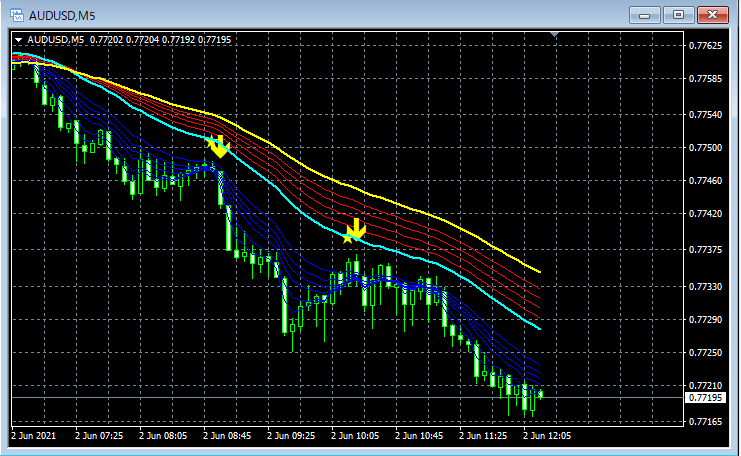Click the 2 Jun 2021 time label
The image size is (741, 456).
pos(34,436)
